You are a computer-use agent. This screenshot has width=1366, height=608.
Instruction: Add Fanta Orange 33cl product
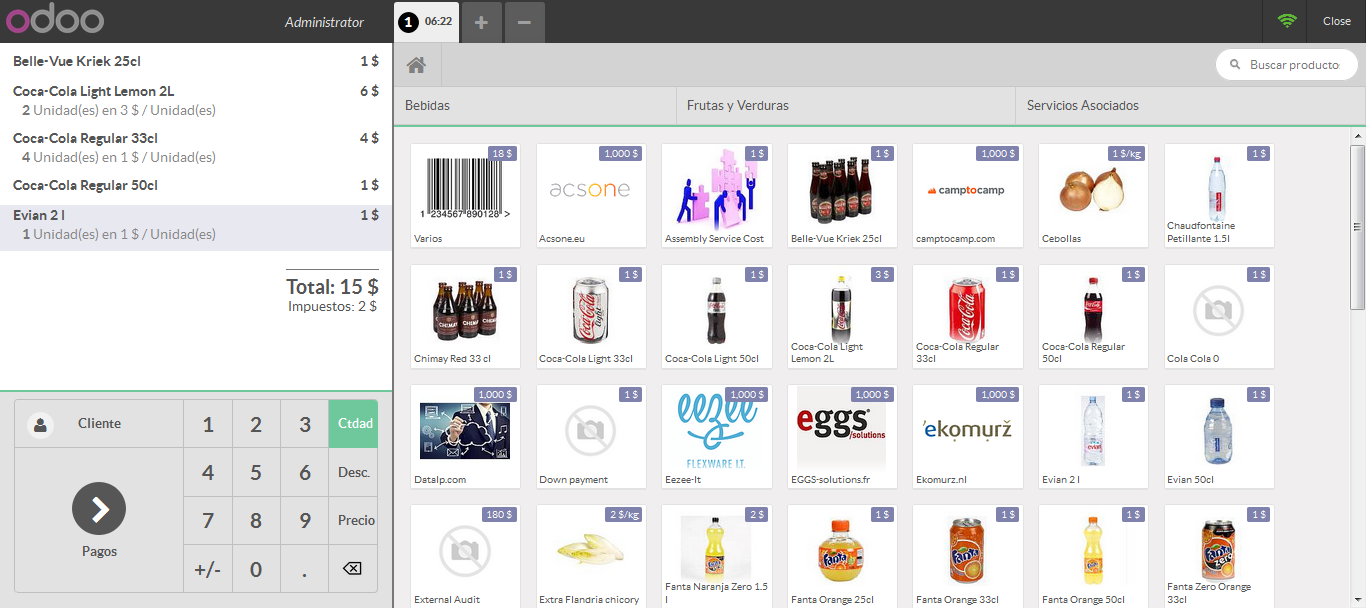[967, 556]
